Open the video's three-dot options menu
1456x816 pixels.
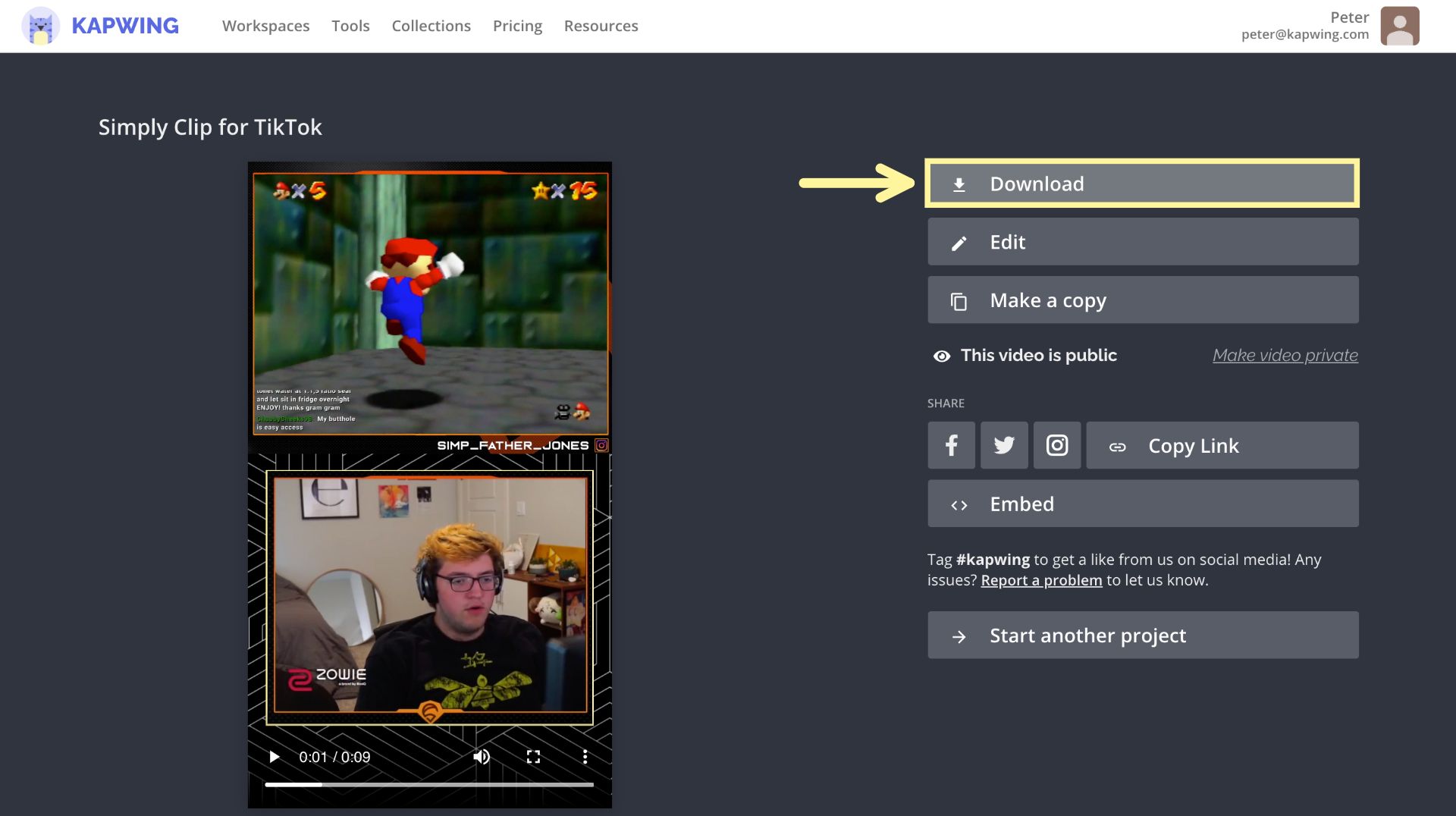585,757
